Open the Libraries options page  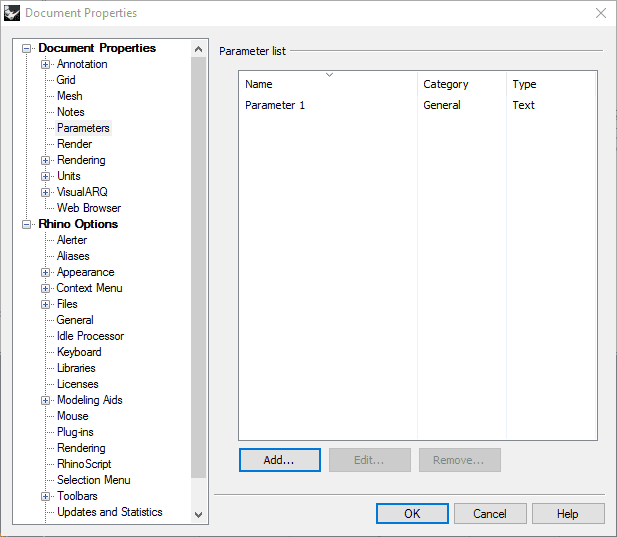coord(76,368)
